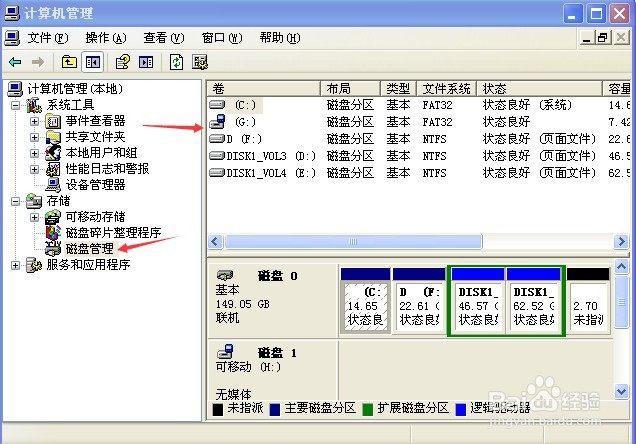
Task: Go back using the green back arrow
Action: coord(15,62)
